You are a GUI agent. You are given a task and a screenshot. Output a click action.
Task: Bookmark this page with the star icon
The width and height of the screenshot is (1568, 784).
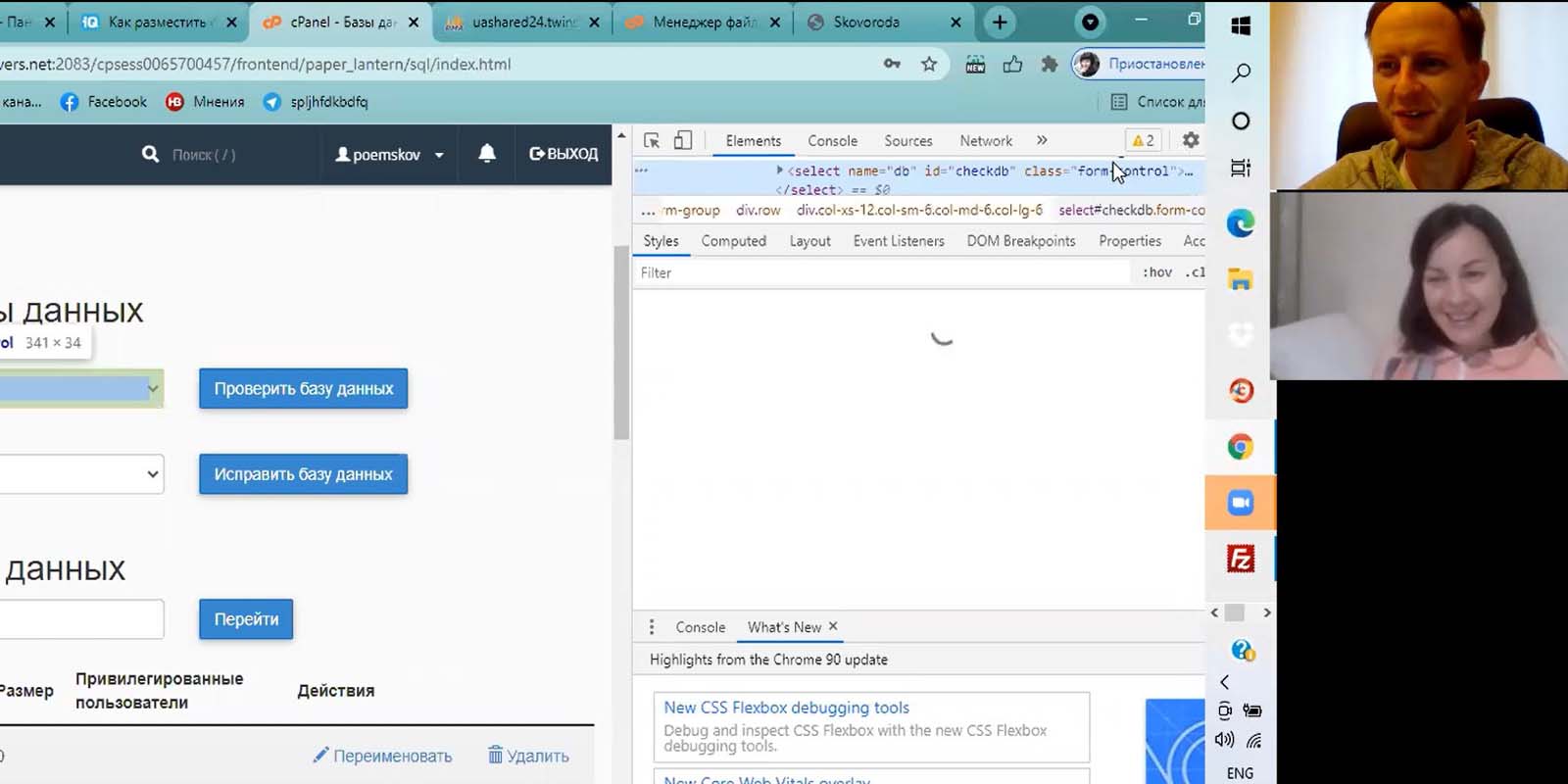(x=929, y=64)
